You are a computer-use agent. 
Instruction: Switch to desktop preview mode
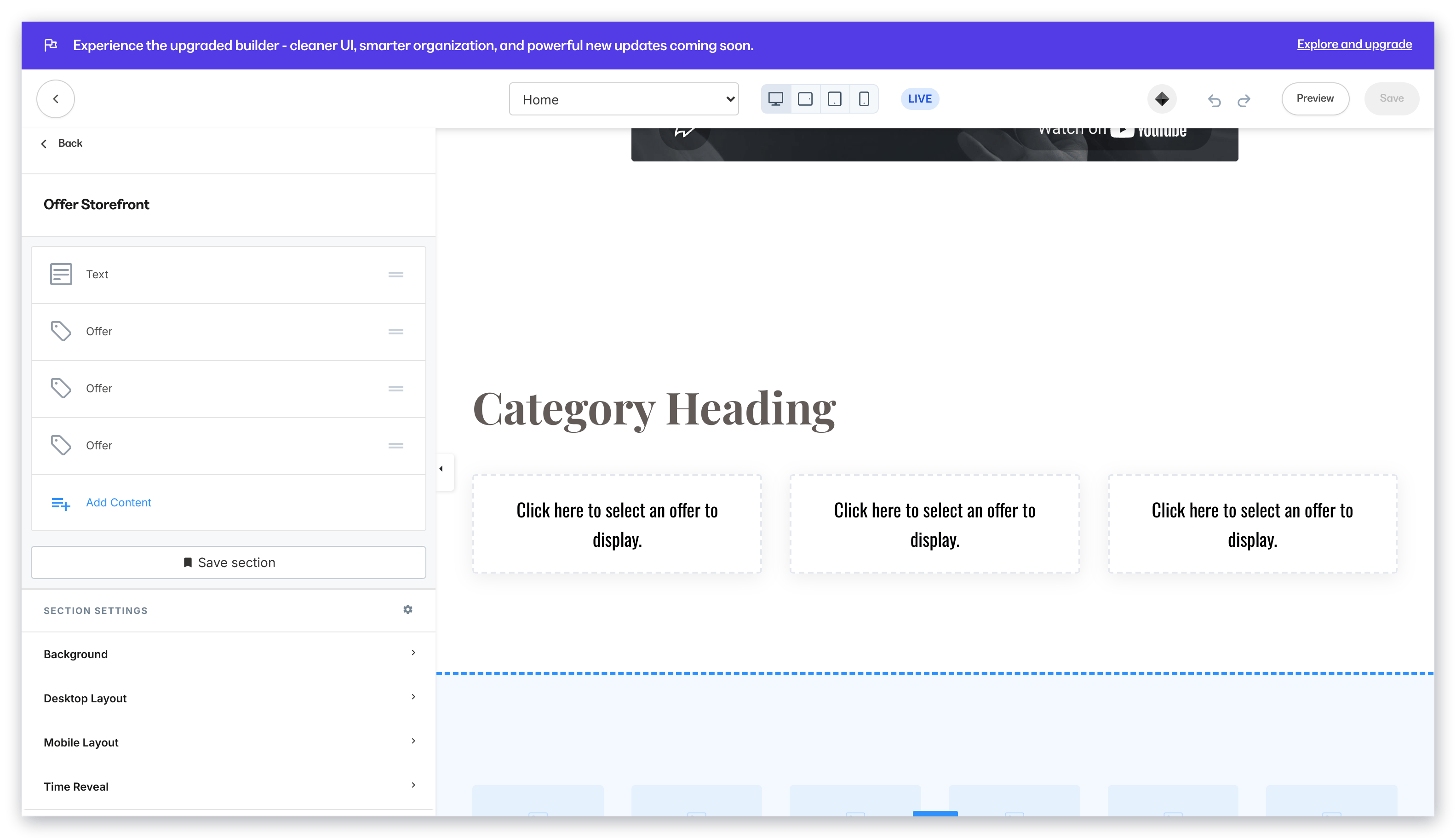[x=776, y=99]
